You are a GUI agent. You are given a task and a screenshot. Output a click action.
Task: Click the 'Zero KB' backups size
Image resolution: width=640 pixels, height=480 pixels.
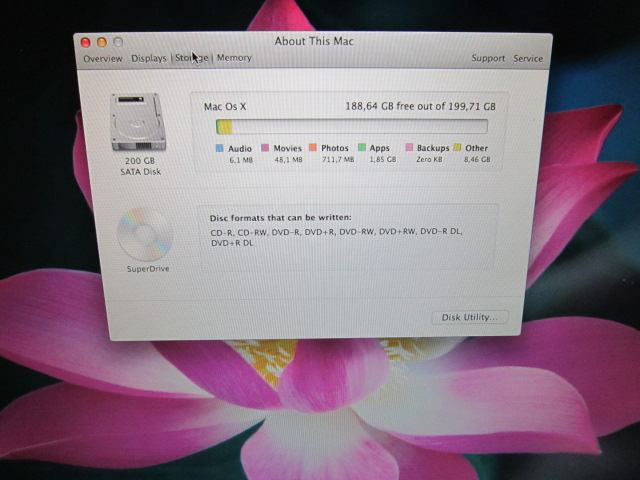[x=429, y=160]
